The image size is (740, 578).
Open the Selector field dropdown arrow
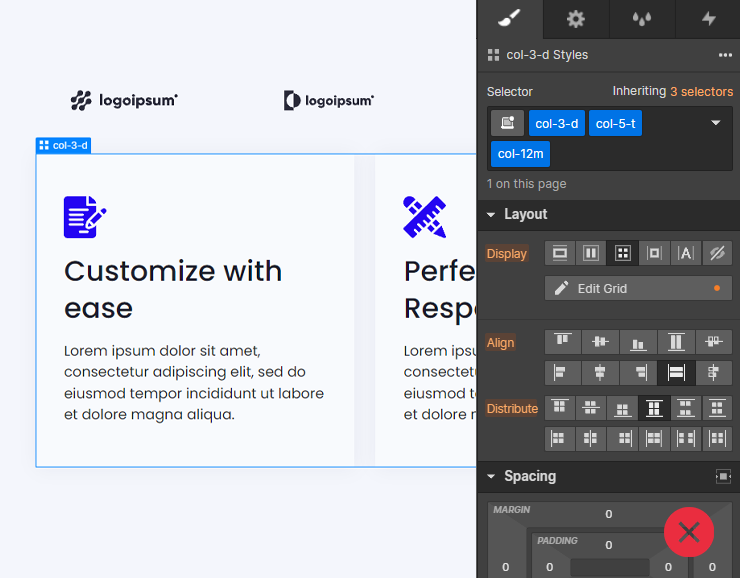coord(715,123)
